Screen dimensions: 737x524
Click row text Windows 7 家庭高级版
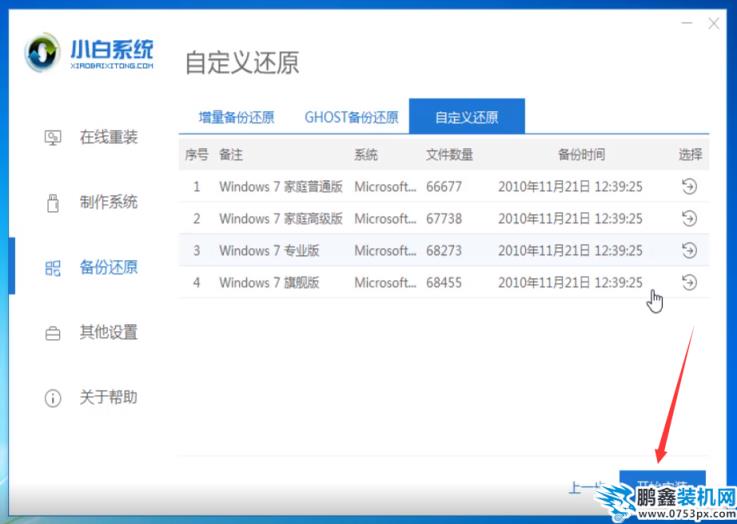pyautogui.click(x=281, y=219)
